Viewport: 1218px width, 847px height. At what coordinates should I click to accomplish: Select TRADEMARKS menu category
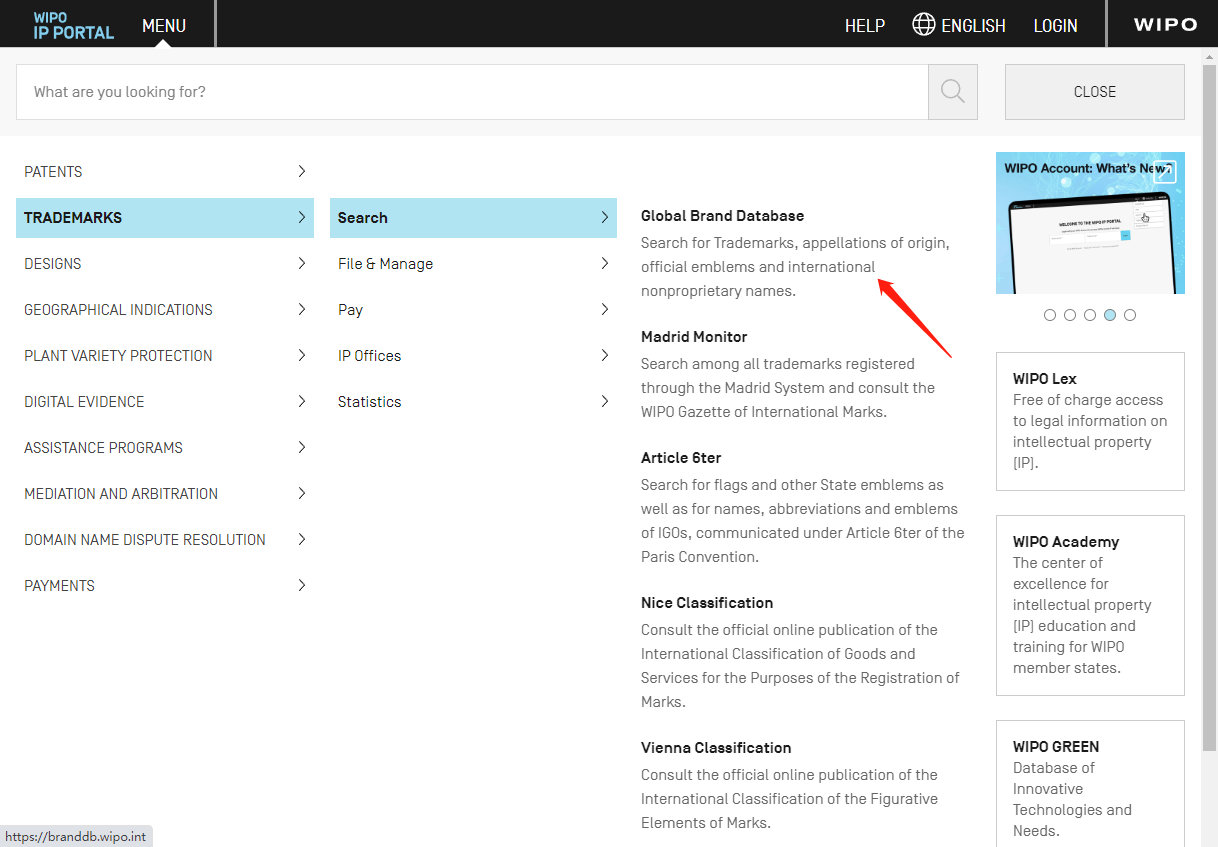tap(165, 217)
